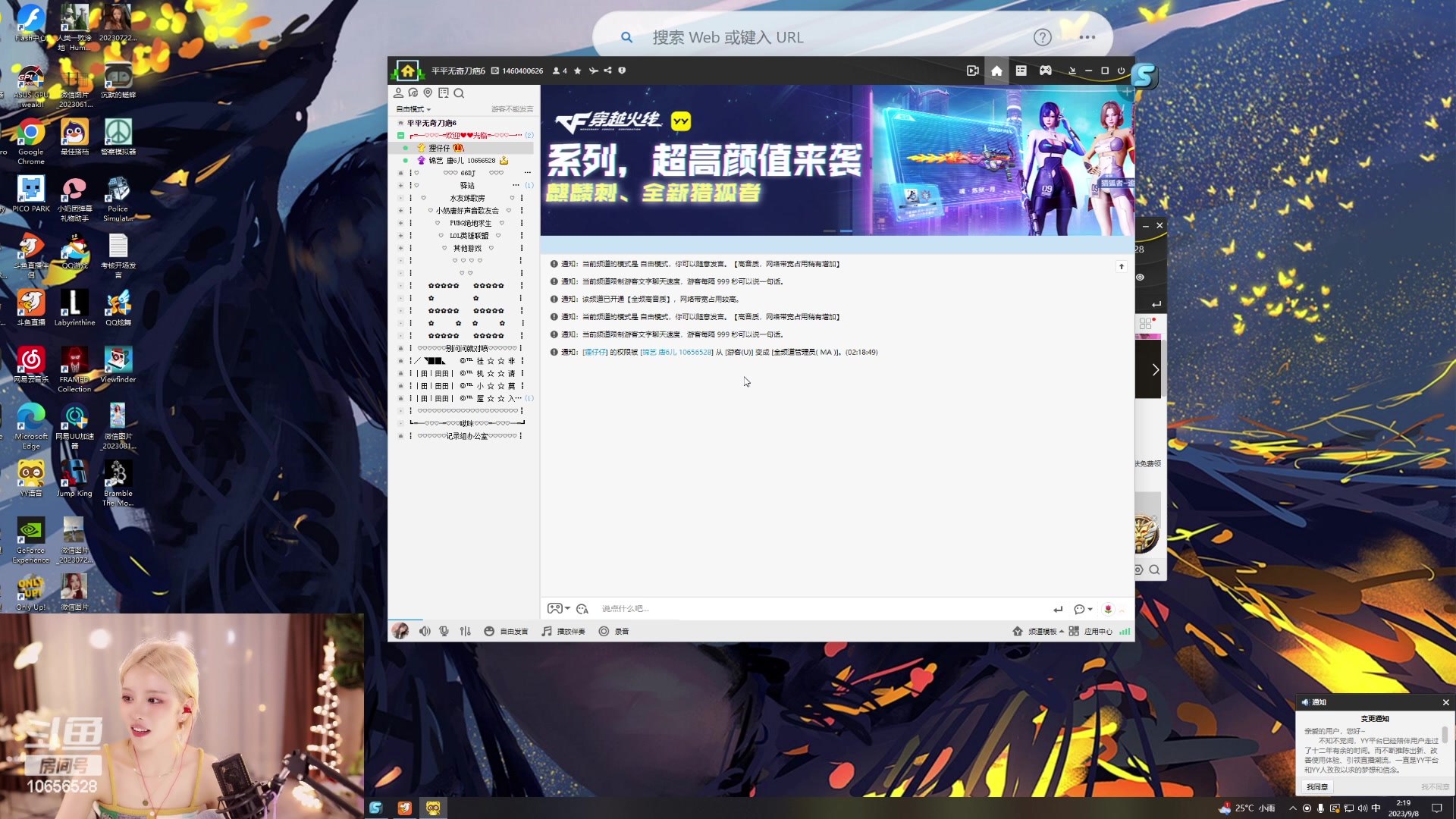Viewport: 1456px width, 819px height.
Task: Open the emoji and font icon
Action: (582, 609)
